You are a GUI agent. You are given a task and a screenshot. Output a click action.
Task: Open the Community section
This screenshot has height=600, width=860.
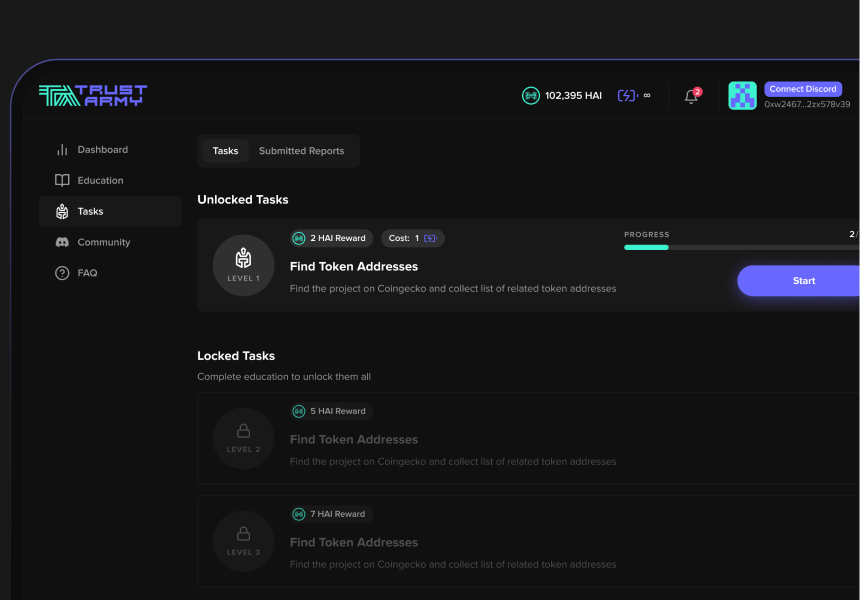click(x=110, y=242)
